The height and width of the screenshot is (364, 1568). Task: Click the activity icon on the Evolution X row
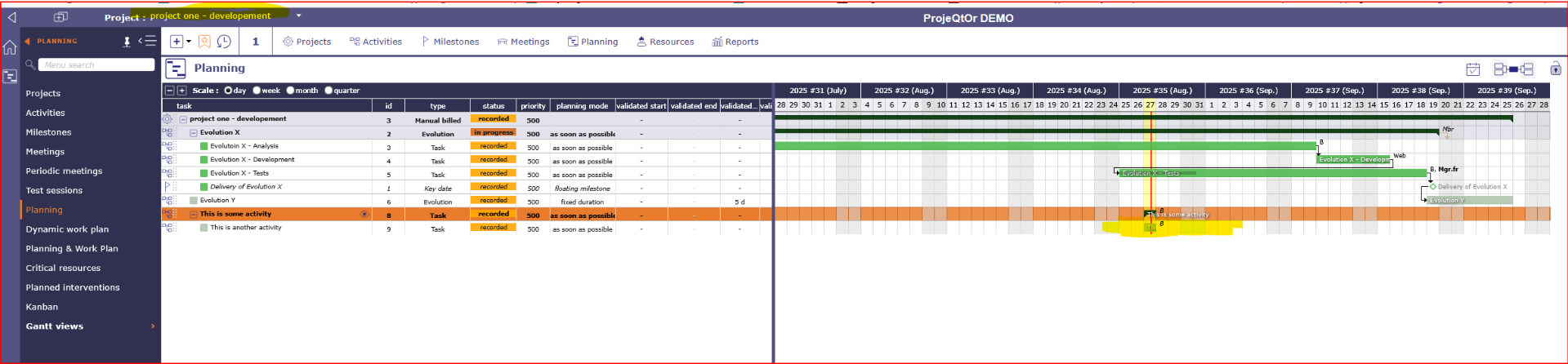[x=168, y=132]
